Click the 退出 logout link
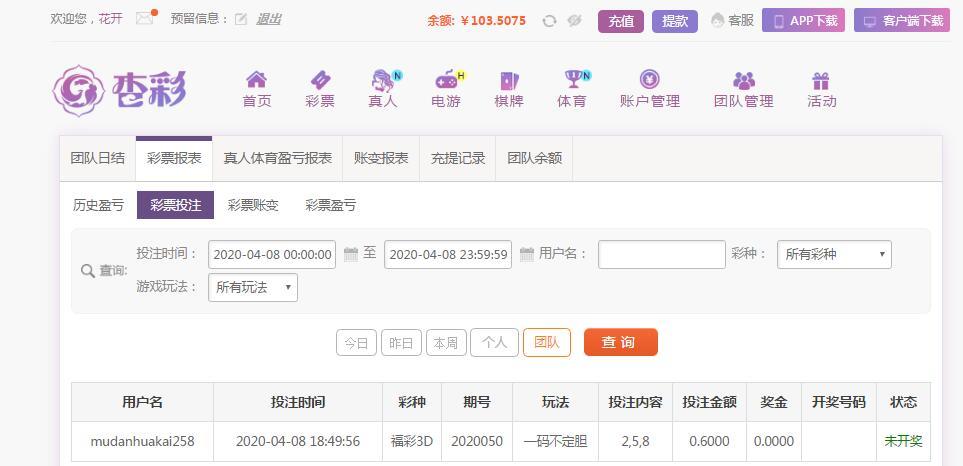This screenshot has width=963, height=466. click(x=269, y=19)
